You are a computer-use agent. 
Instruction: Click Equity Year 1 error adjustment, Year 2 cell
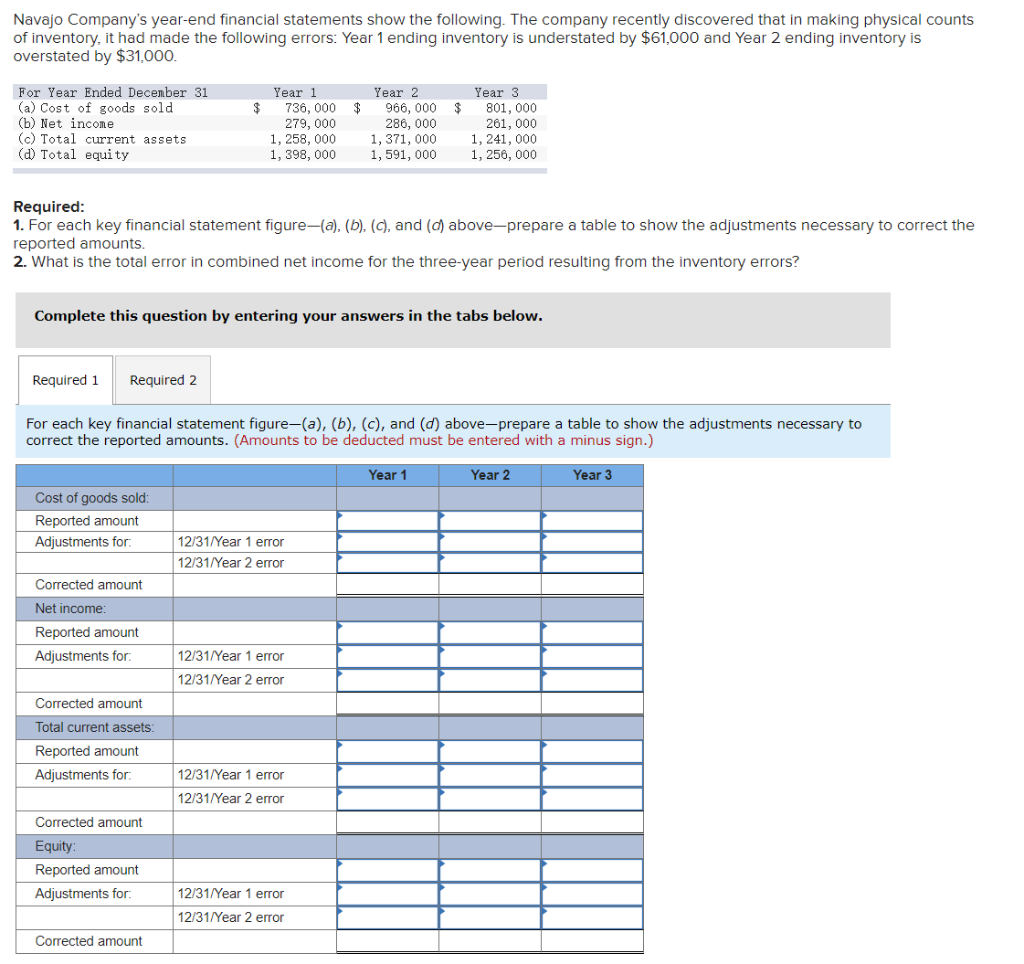pos(490,894)
